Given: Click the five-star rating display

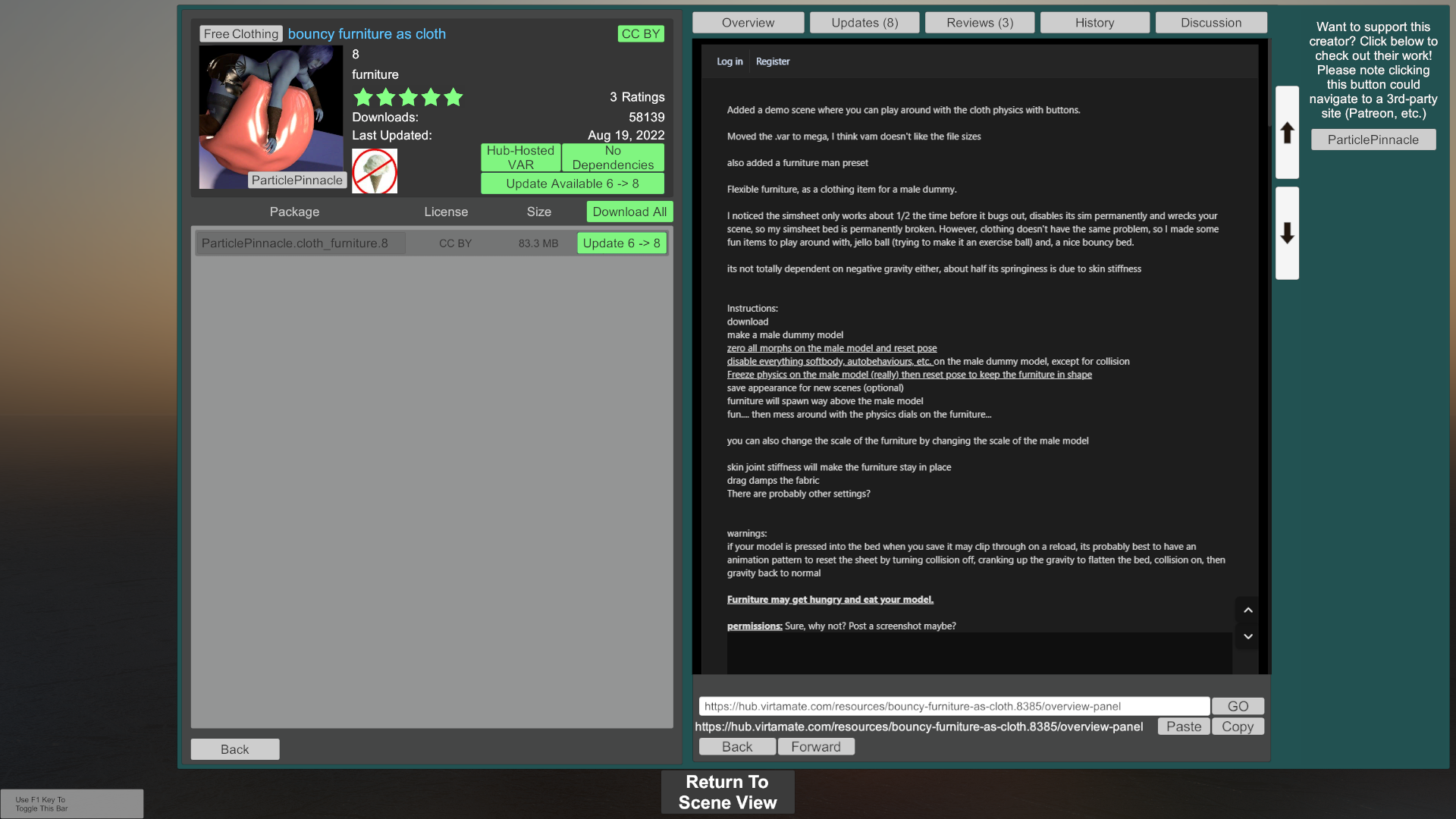Looking at the screenshot, I should pos(408,97).
